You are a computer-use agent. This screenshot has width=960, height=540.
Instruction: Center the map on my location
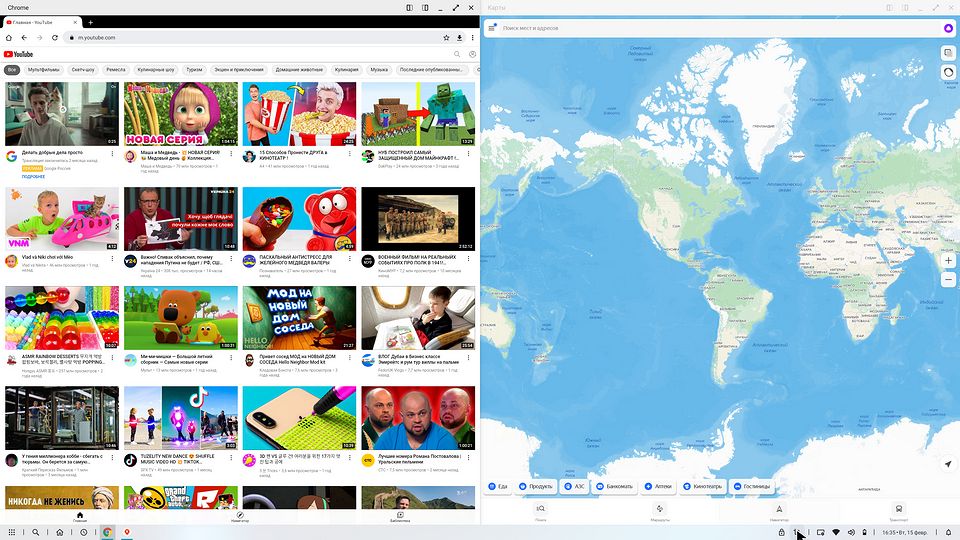[948, 464]
